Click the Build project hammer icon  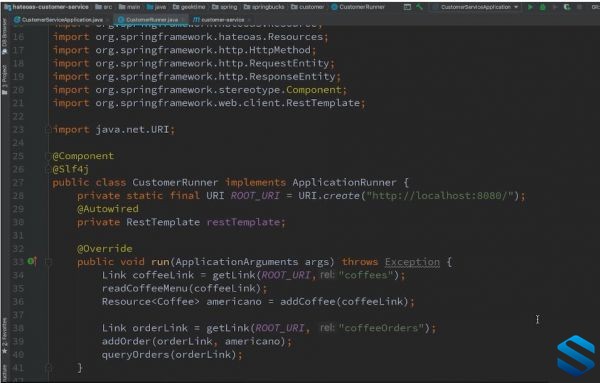point(419,7)
